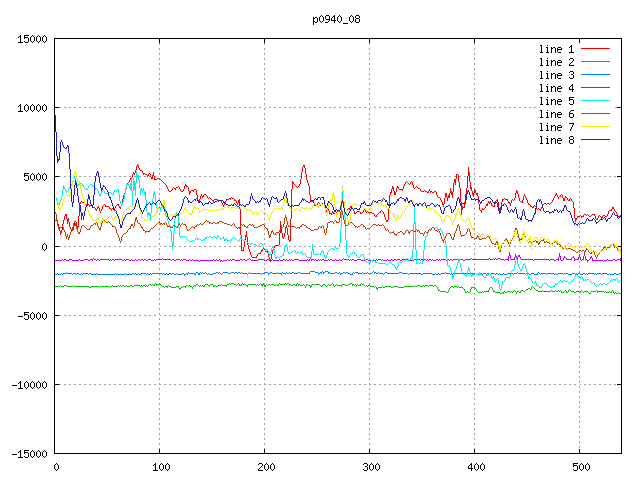
Task: Click the green line 2 legend swatch
Action: [x=596, y=62]
